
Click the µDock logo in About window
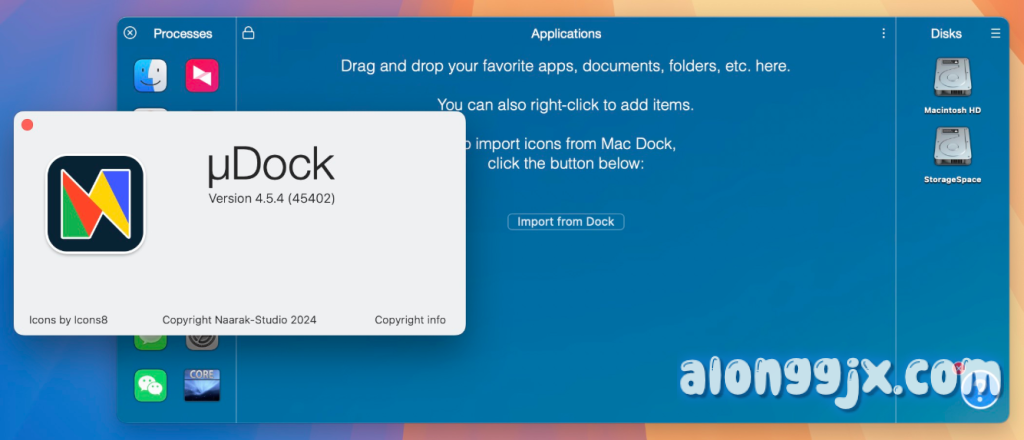[x=96, y=204]
